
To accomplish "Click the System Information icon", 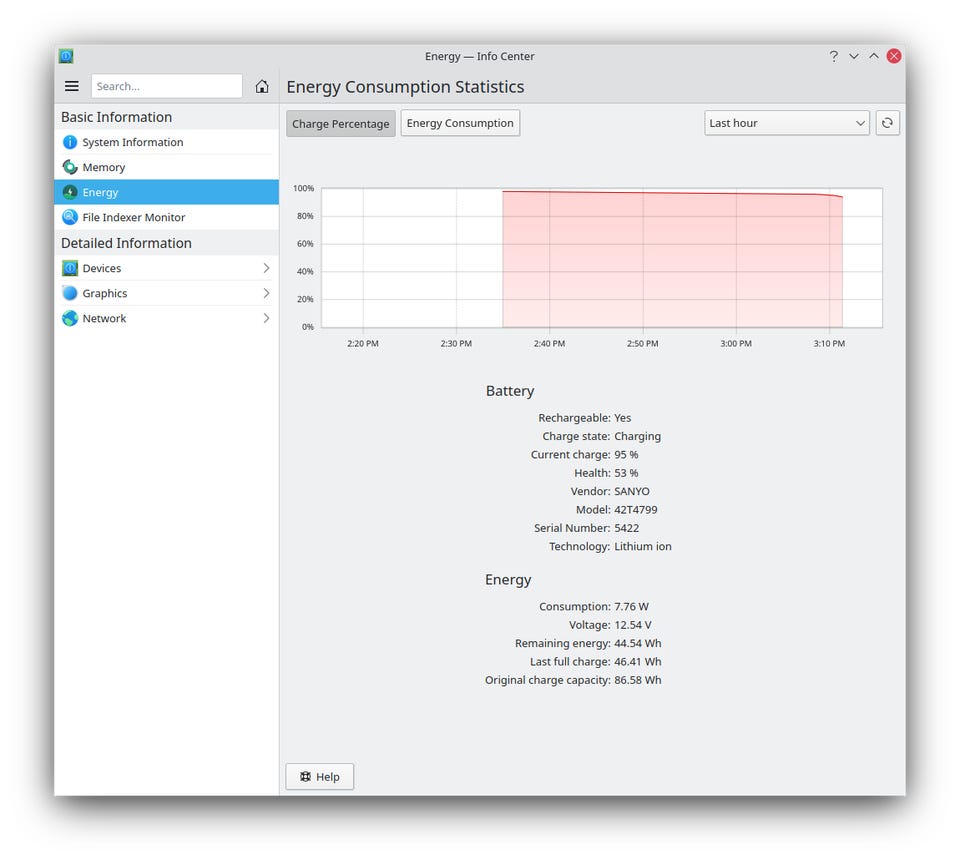I will [x=70, y=142].
